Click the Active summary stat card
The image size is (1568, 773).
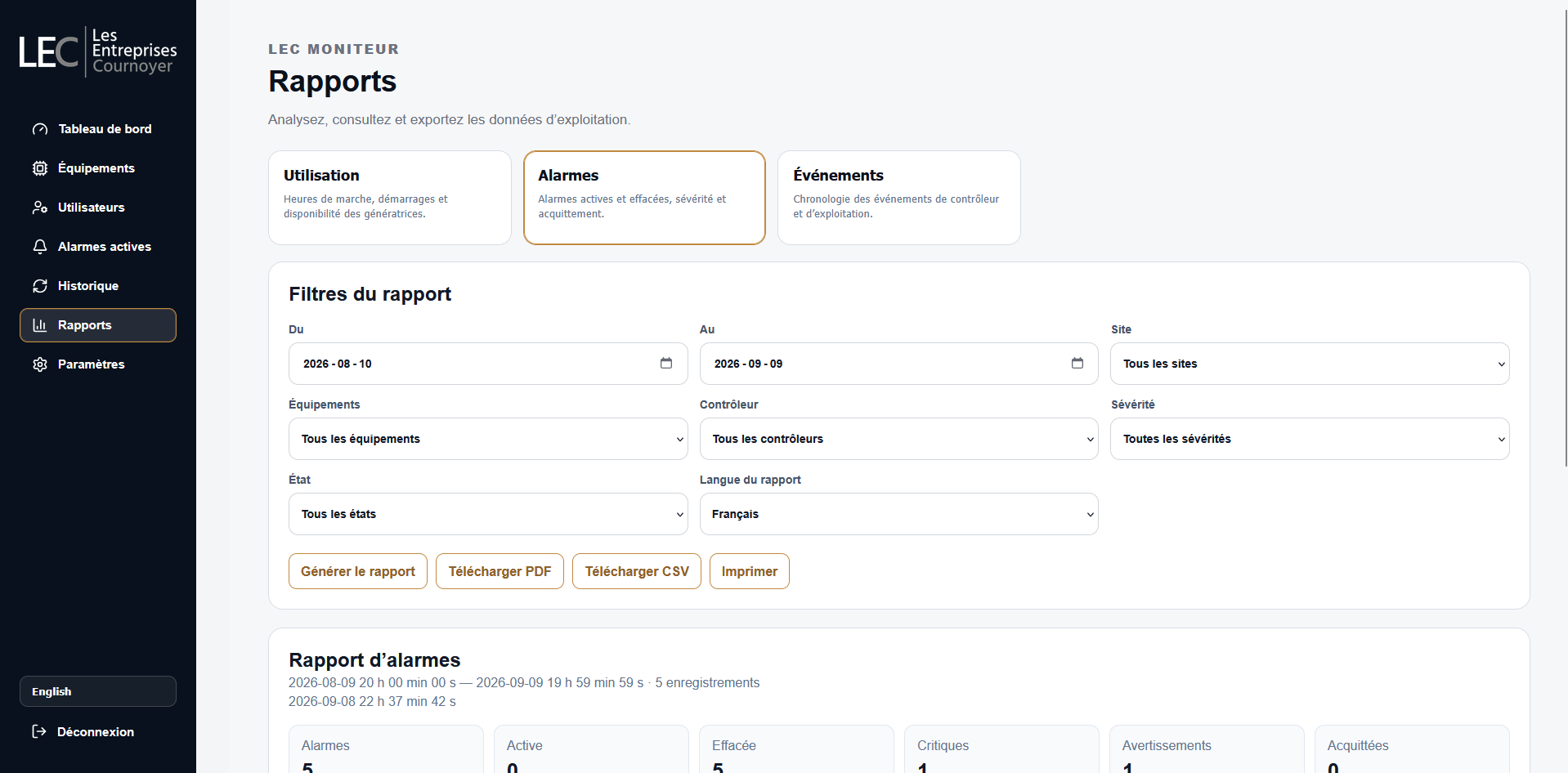pos(591,749)
